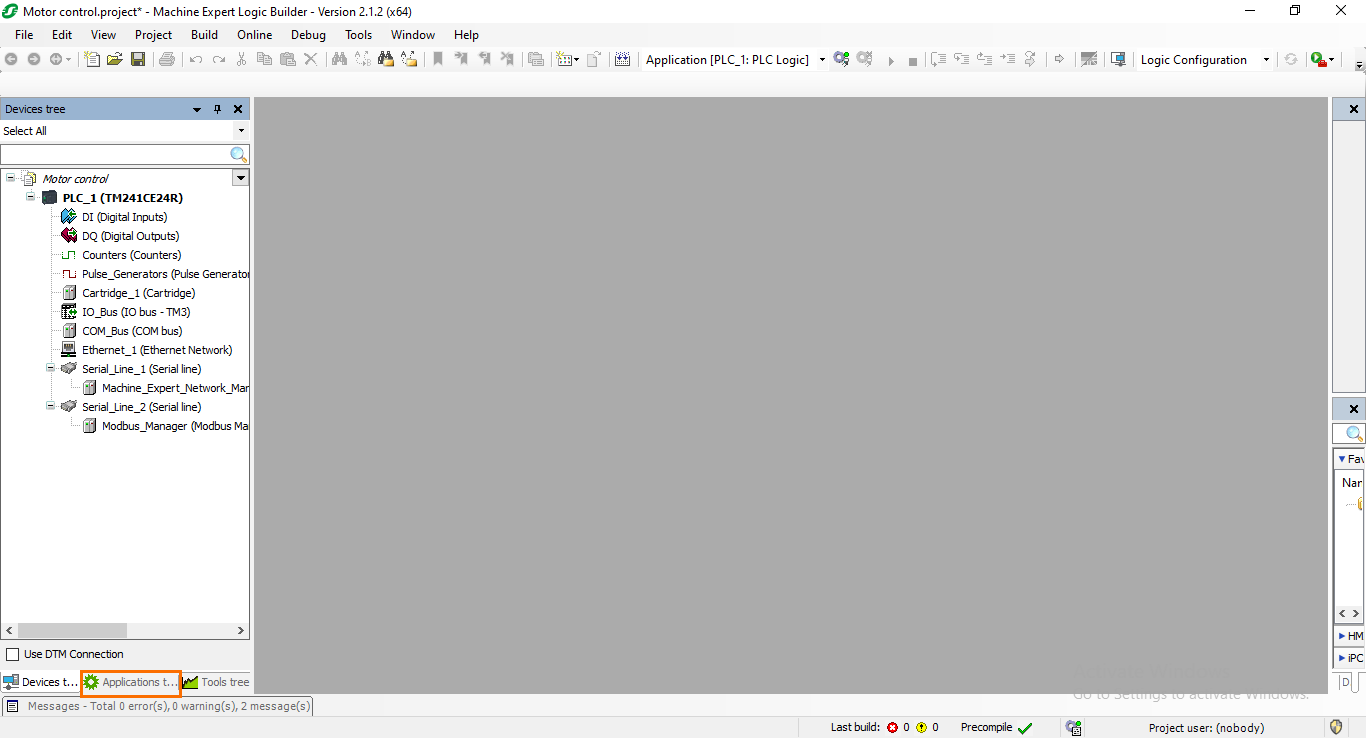Save the Motor control project
The width and height of the screenshot is (1366, 738).
point(140,60)
